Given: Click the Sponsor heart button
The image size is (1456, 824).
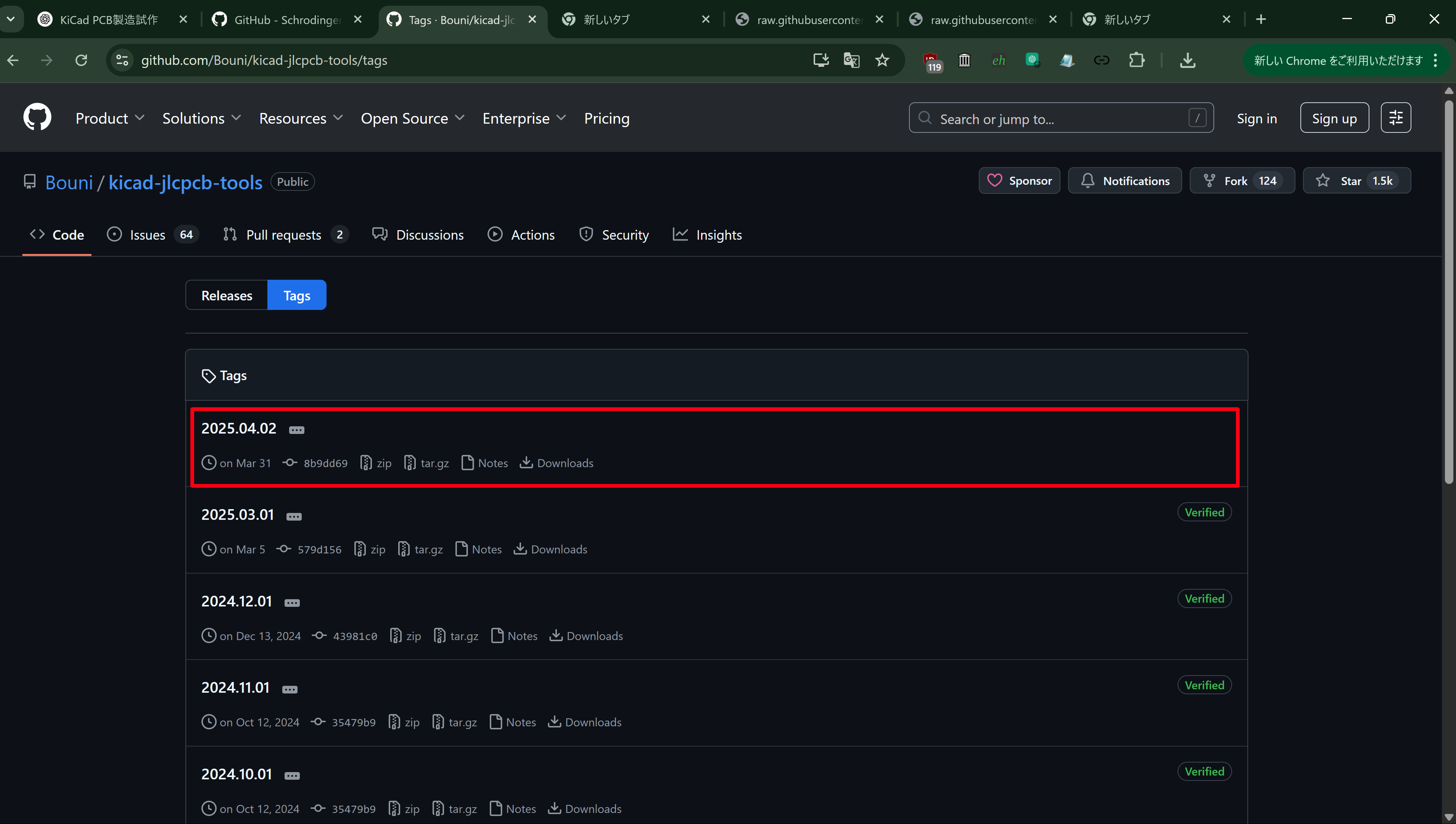Looking at the screenshot, I should point(1019,181).
